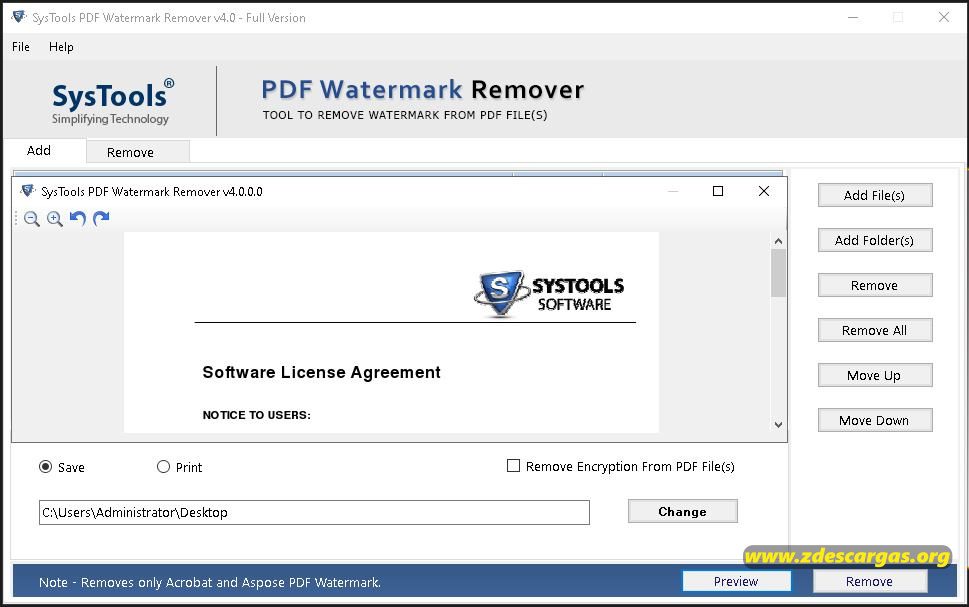Click the preview vertical scrollbar thumb
This screenshot has width=969, height=607.
tap(778, 273)
